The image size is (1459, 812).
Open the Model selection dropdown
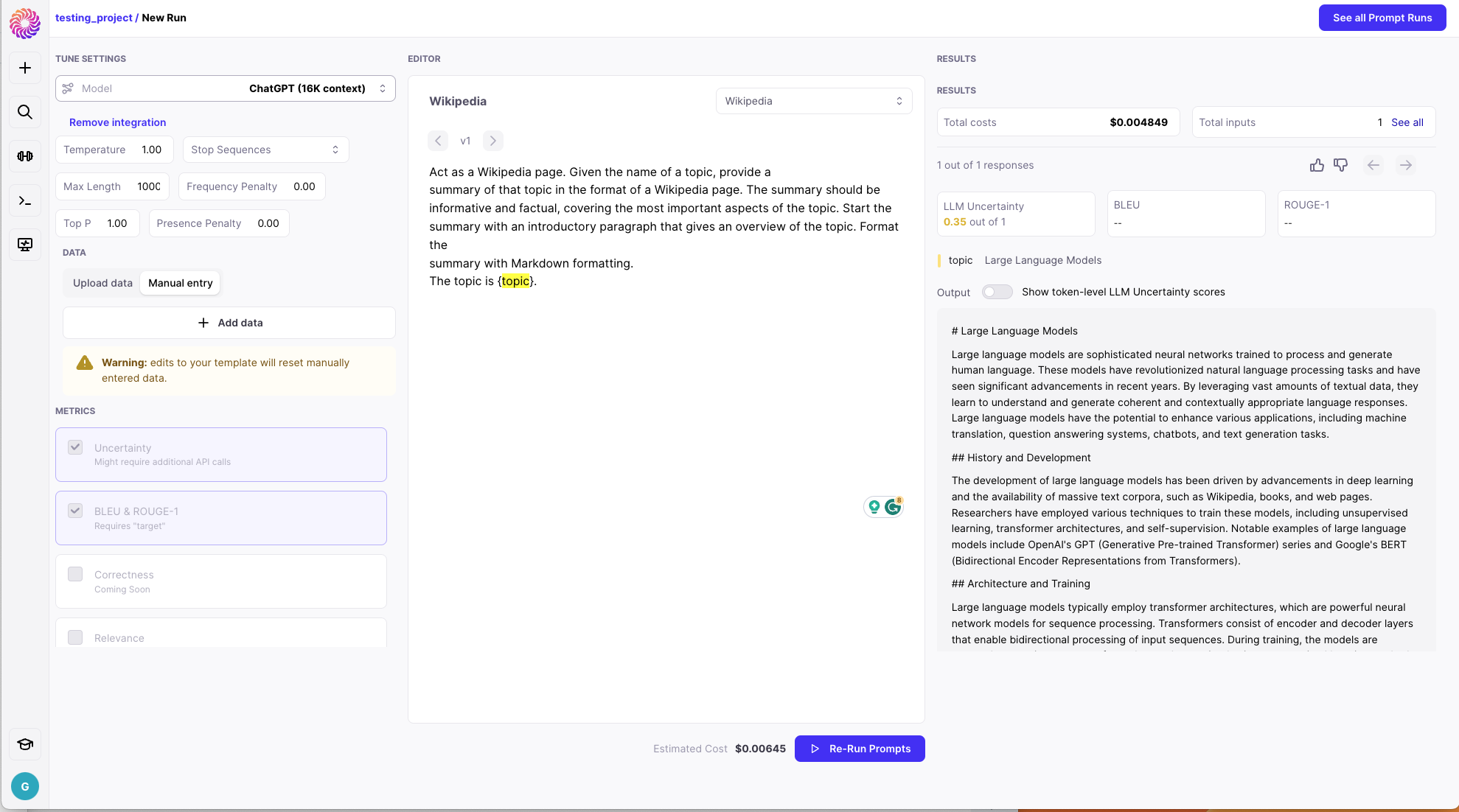226,88
